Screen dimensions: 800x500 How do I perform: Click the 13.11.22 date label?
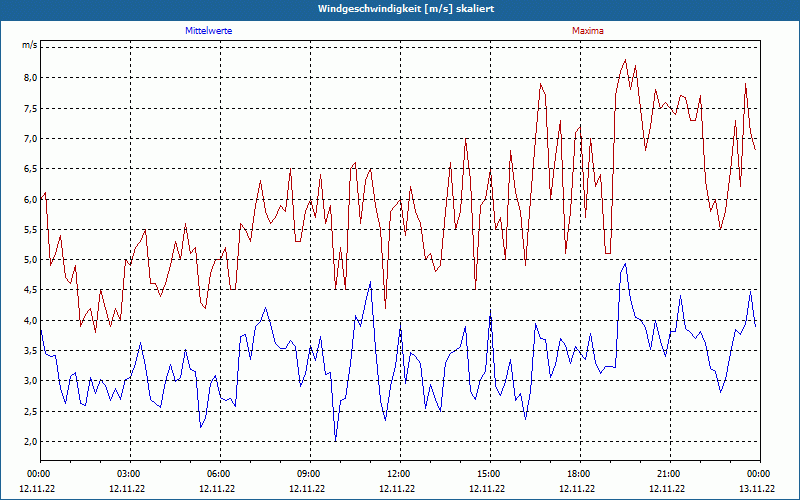758,488
